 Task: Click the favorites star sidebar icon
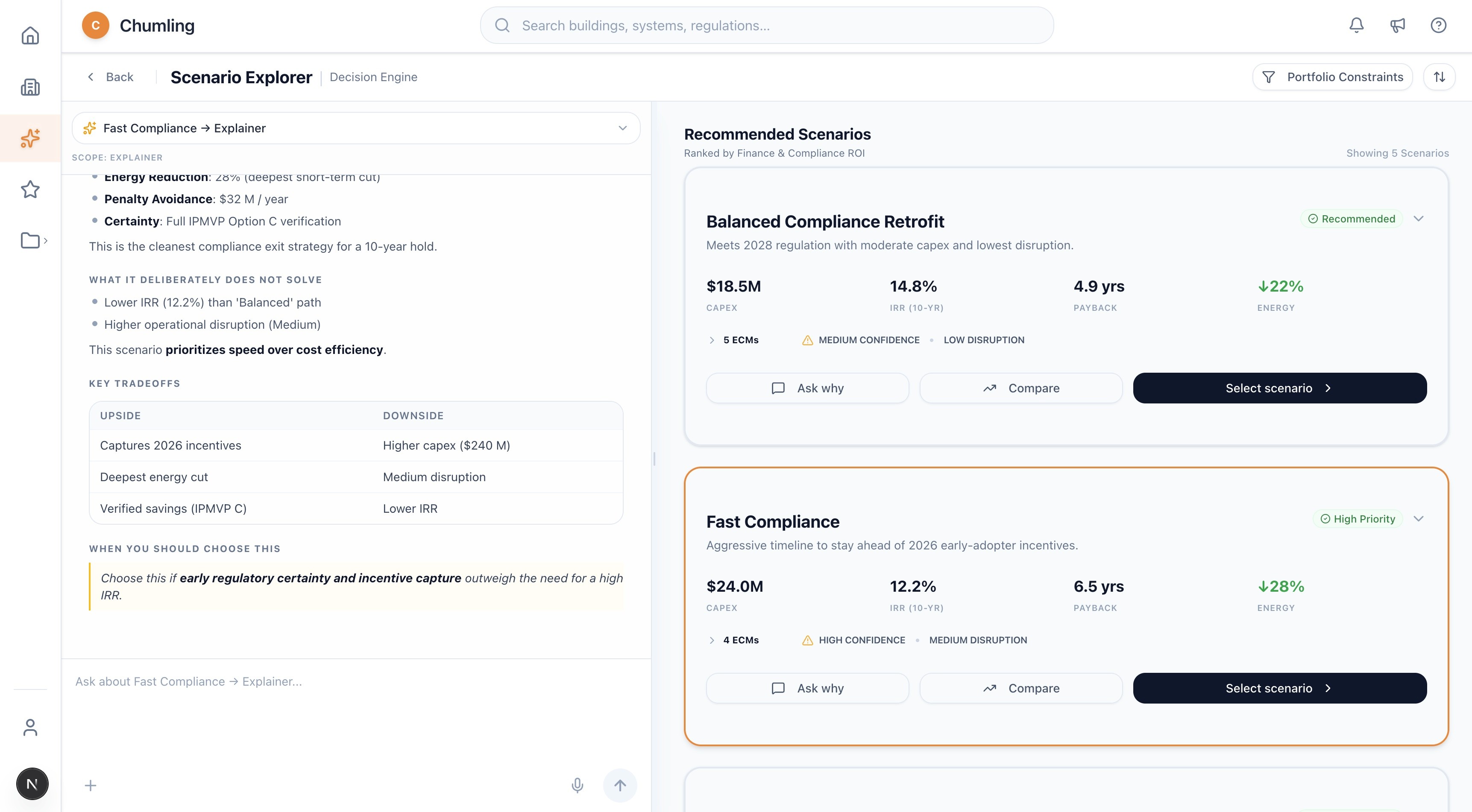30,189
